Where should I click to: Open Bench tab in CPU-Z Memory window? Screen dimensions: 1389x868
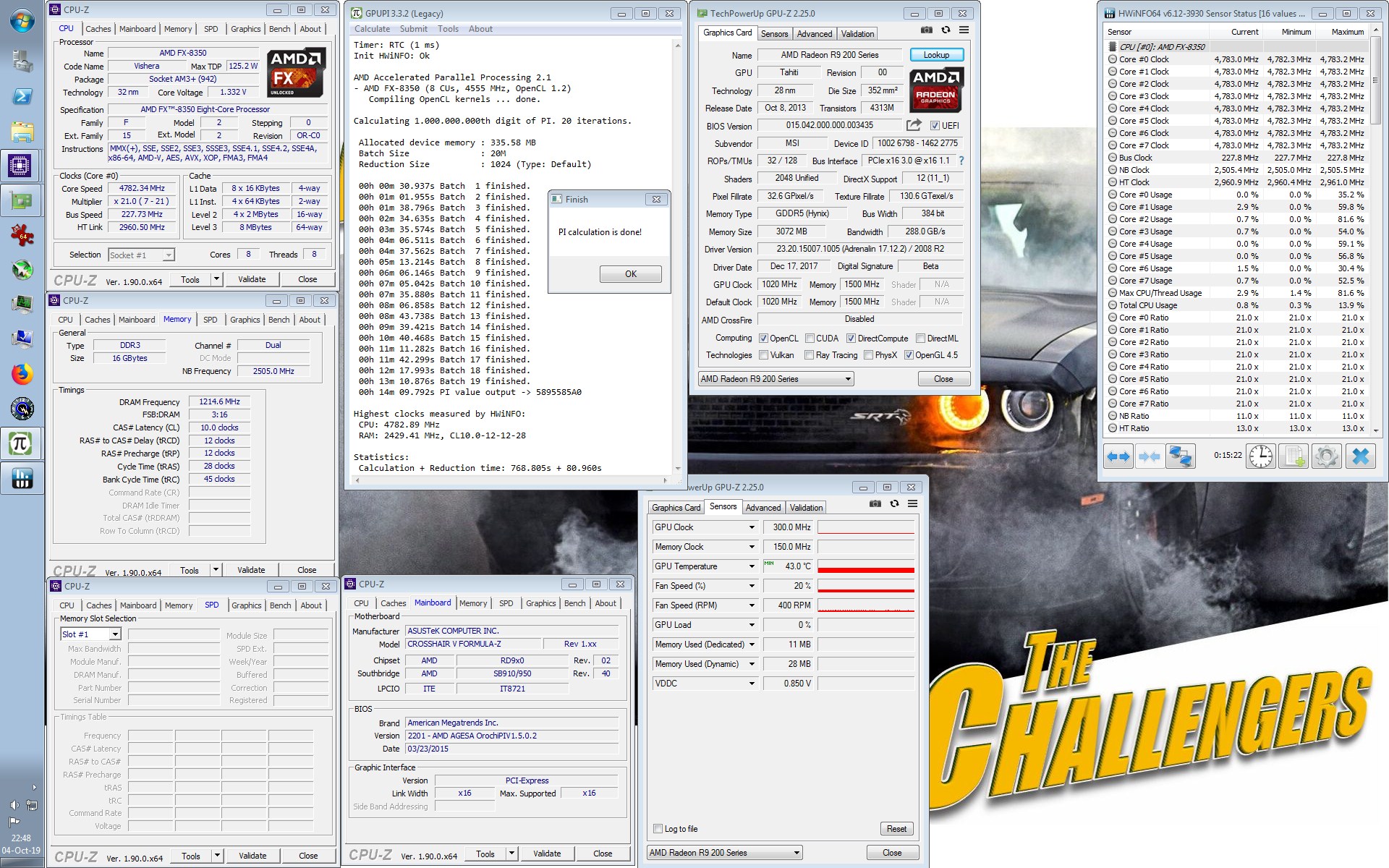[279, 320]
